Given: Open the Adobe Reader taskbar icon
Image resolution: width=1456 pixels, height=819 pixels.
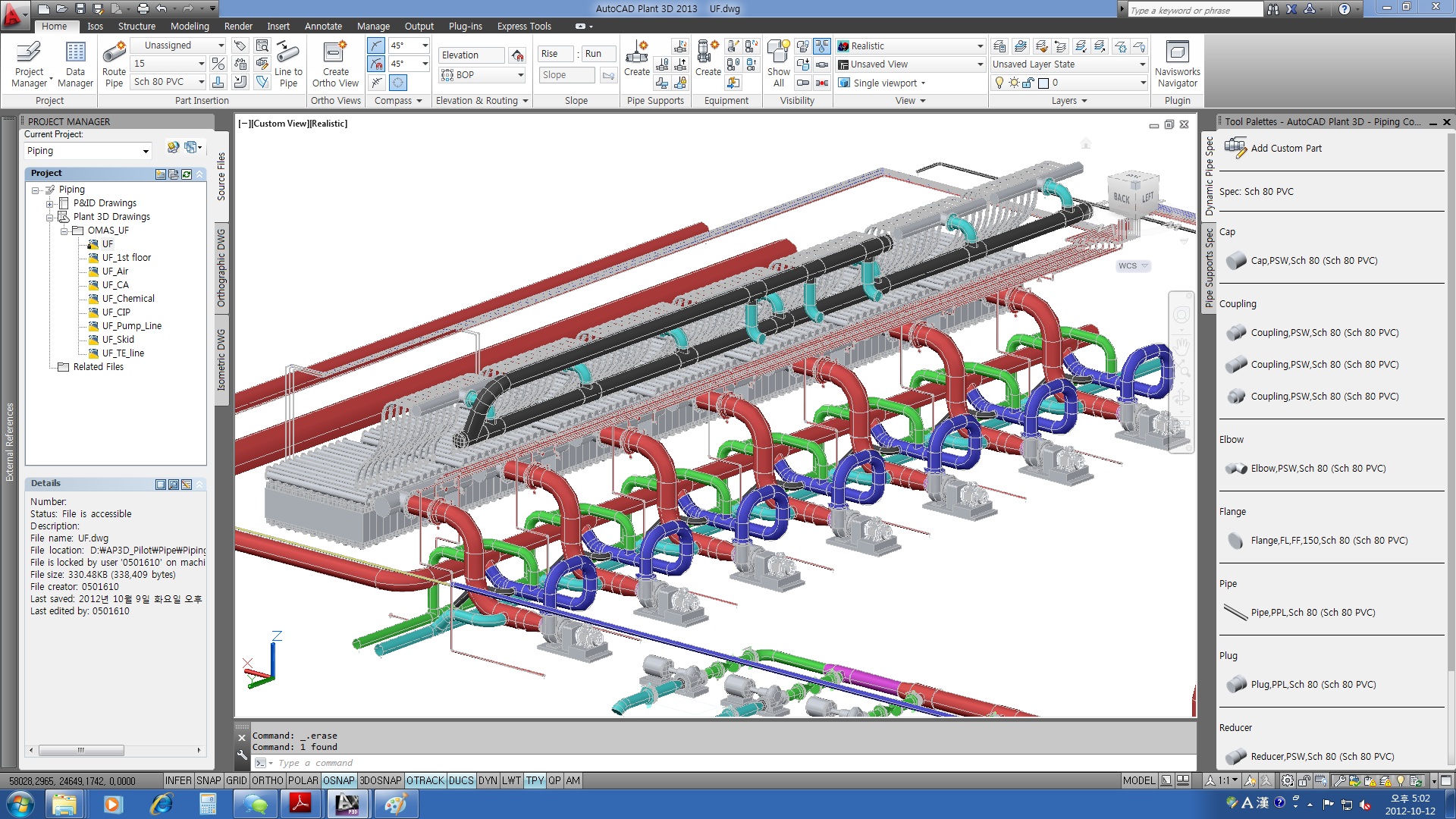Looking at the screenshot, I should click(300, 803).
